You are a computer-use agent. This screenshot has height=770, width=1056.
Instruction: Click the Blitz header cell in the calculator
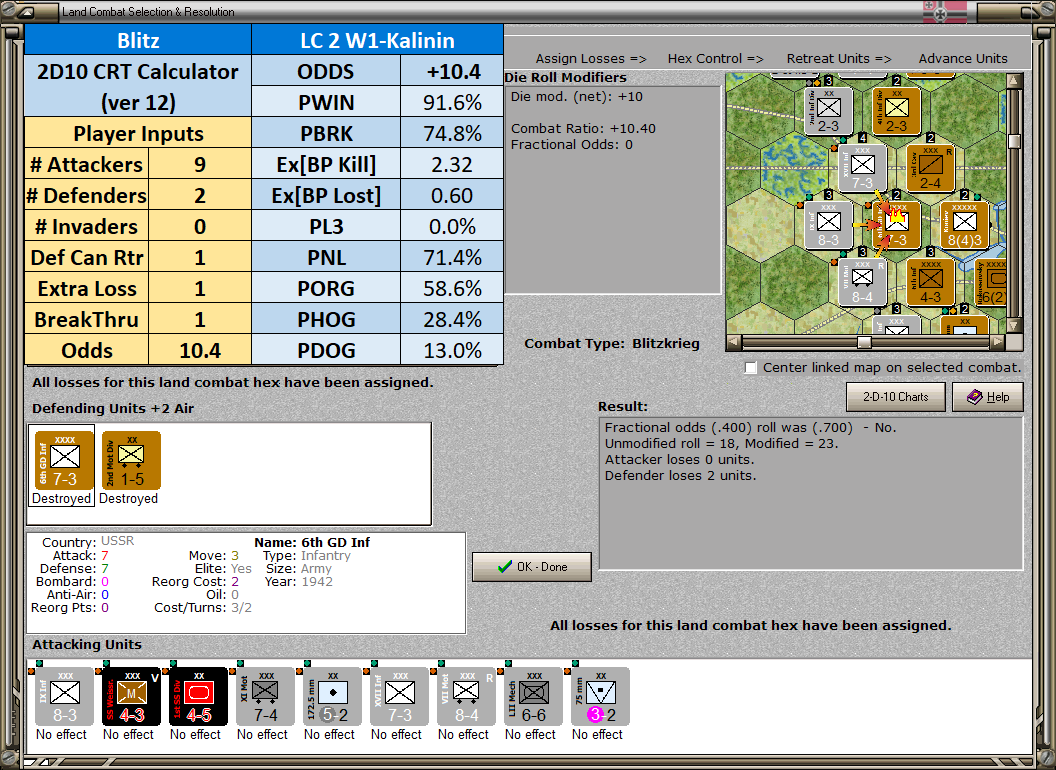tap(138, 40)
